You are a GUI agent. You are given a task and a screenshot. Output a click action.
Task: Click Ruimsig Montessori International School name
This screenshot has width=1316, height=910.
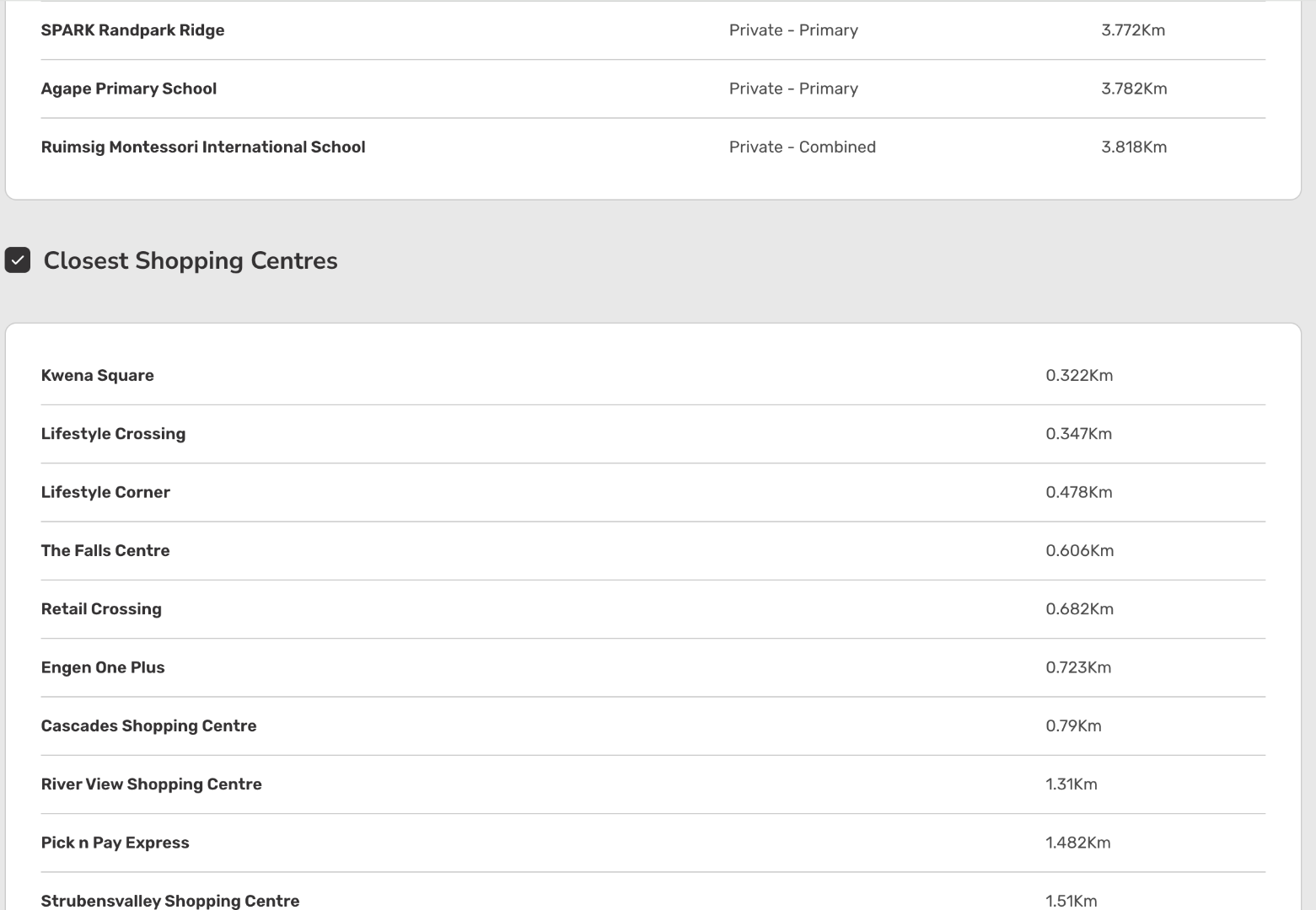click(x=202, y=147)
